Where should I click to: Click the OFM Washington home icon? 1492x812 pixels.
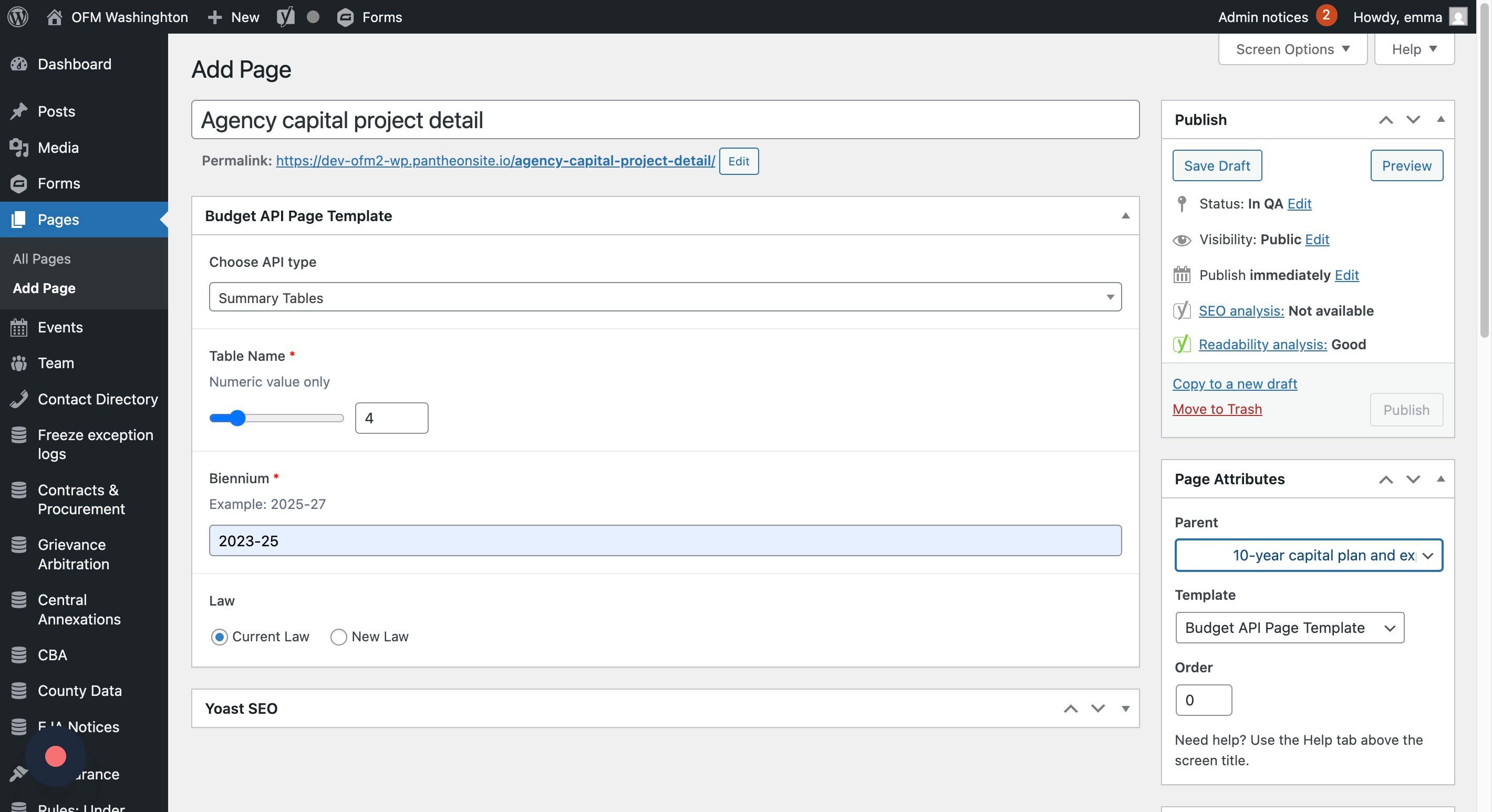pos(55,17)
